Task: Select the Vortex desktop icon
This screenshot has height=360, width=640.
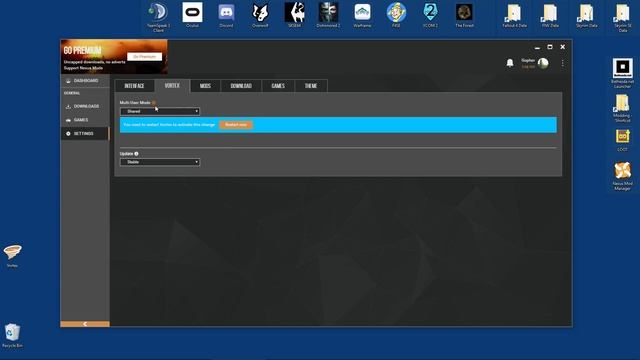Action: tap(12, 256)
